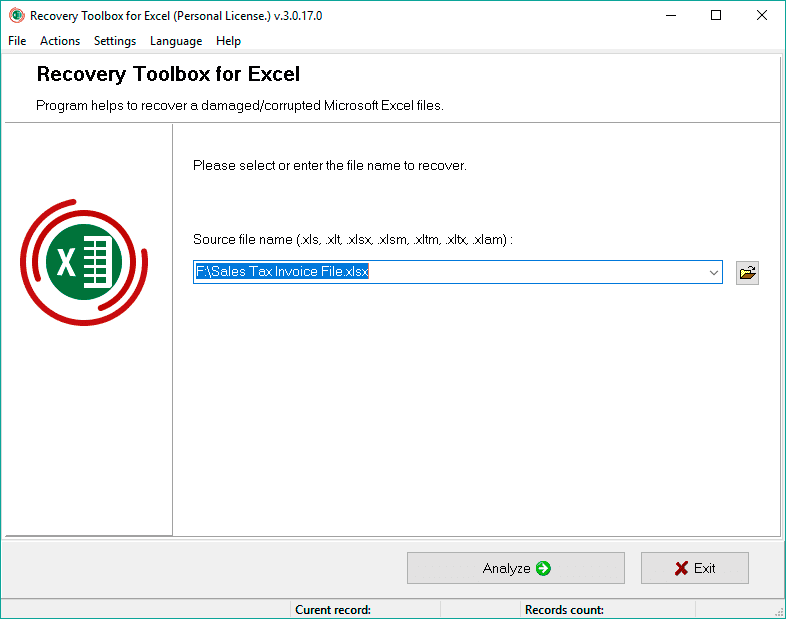Click the 'Records count:' status bar label

click(564, 609)
